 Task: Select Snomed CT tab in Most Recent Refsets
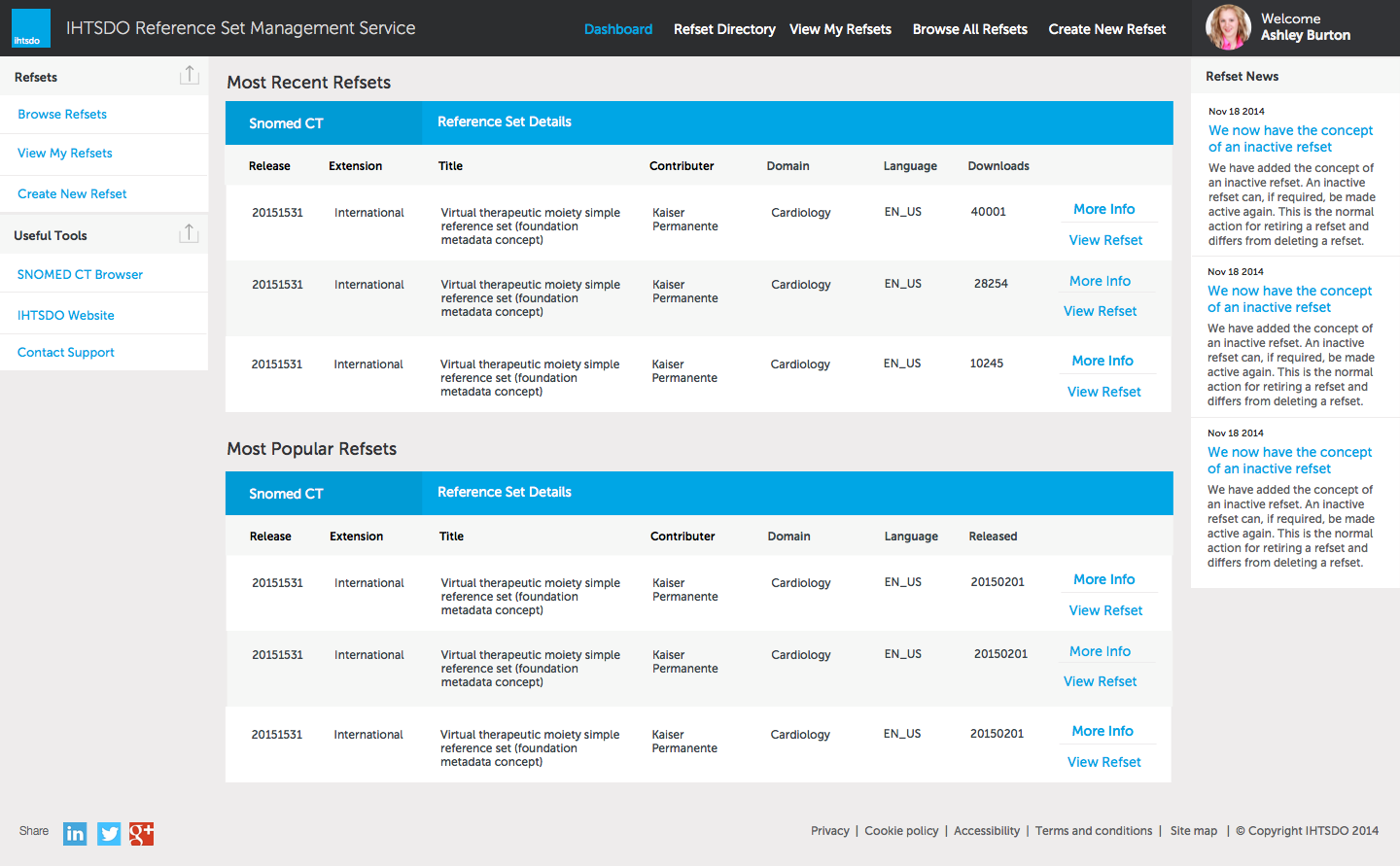(324, 123)
